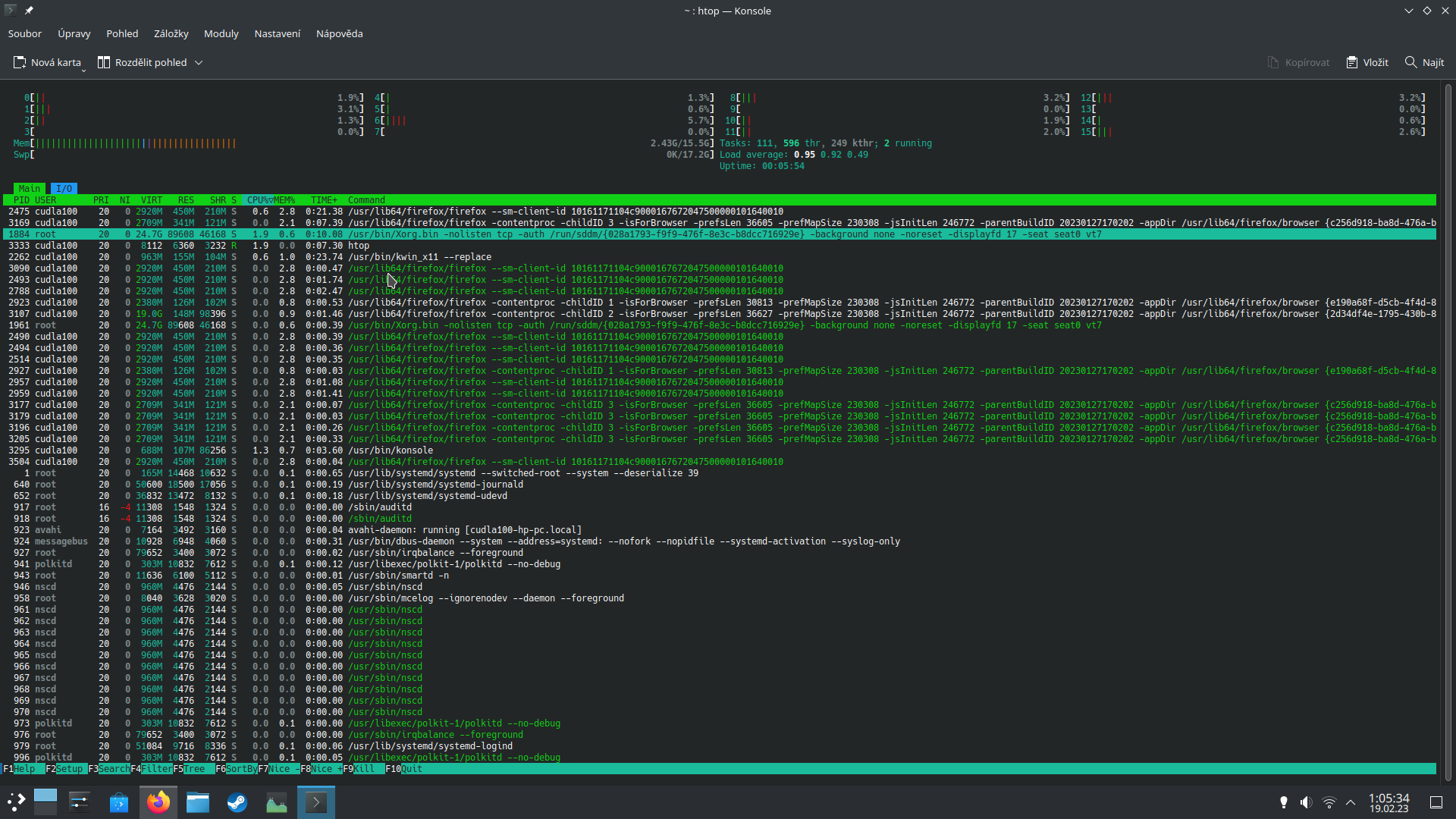Click the Kopírovat copy button
This screenshot has height=819, width=1456.
(x=1299, y=62)
